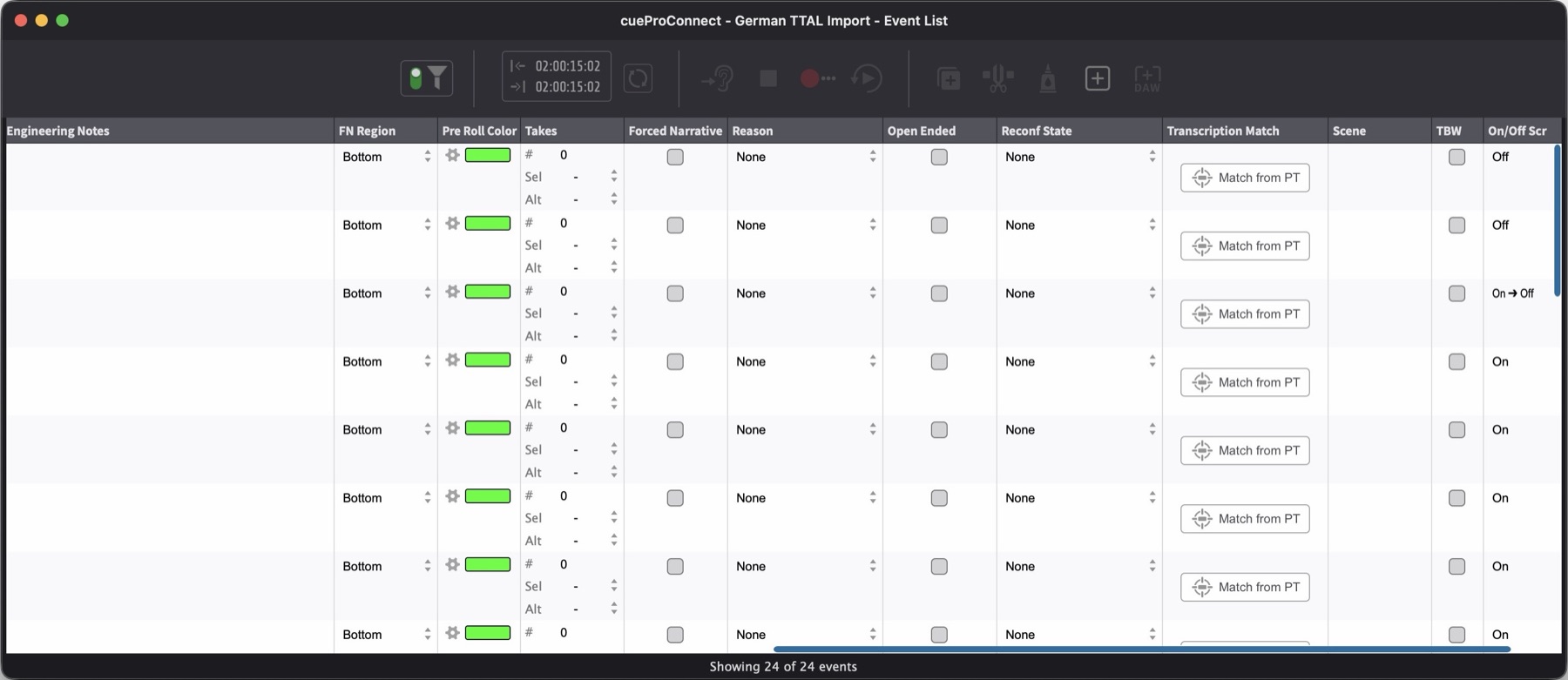Viewport: 1568px width, 680px height.
Task: Check Forced Narrative in first row
Action: [675, 158]
